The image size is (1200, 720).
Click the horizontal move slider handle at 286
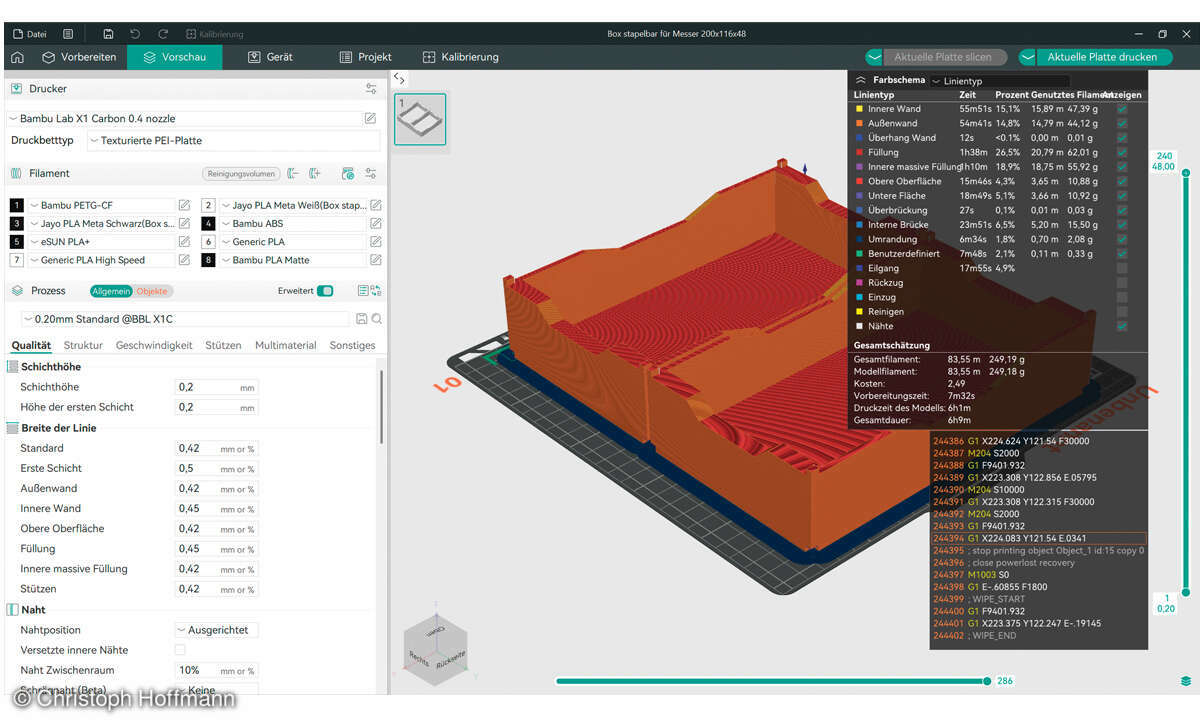click(x=987, y=681)
